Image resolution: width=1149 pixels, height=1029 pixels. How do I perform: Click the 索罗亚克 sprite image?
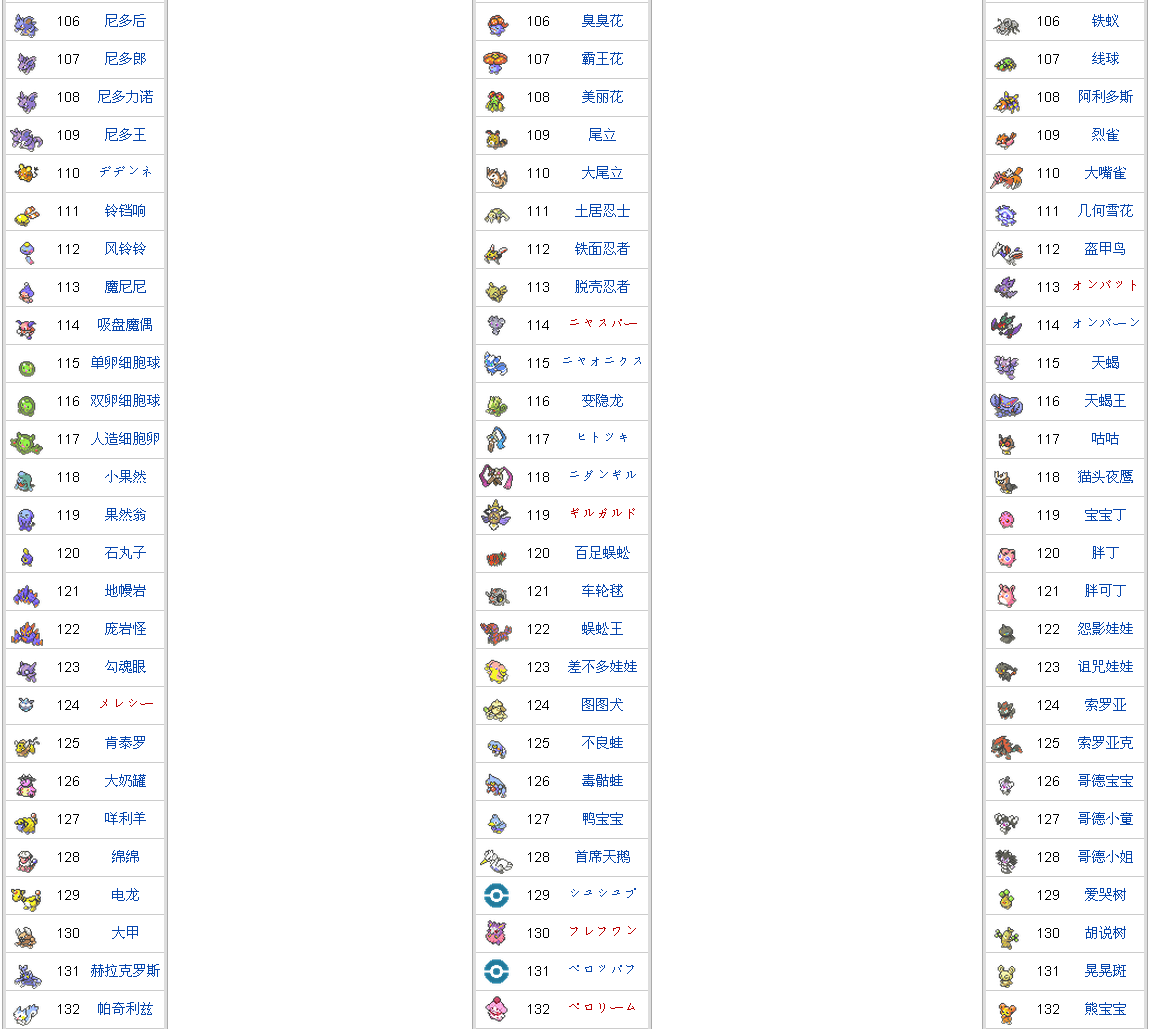pos(1006,744)
